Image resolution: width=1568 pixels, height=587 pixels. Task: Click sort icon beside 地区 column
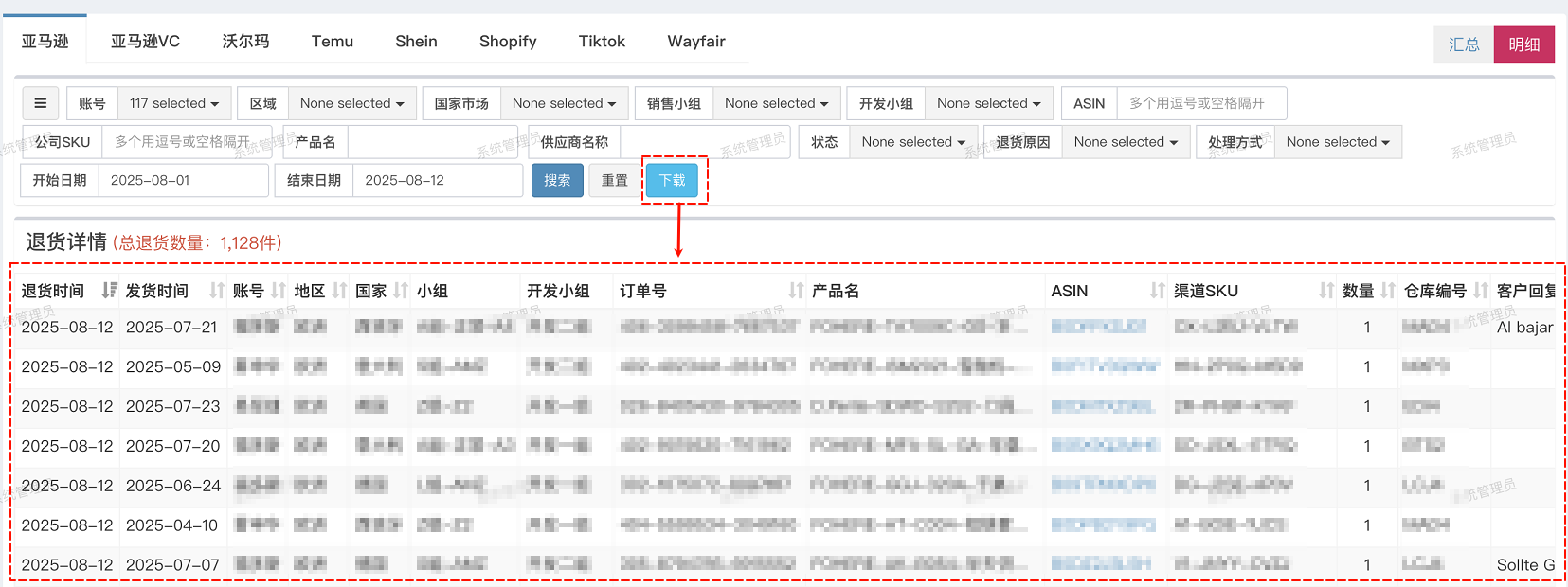(x=339, y=291)
